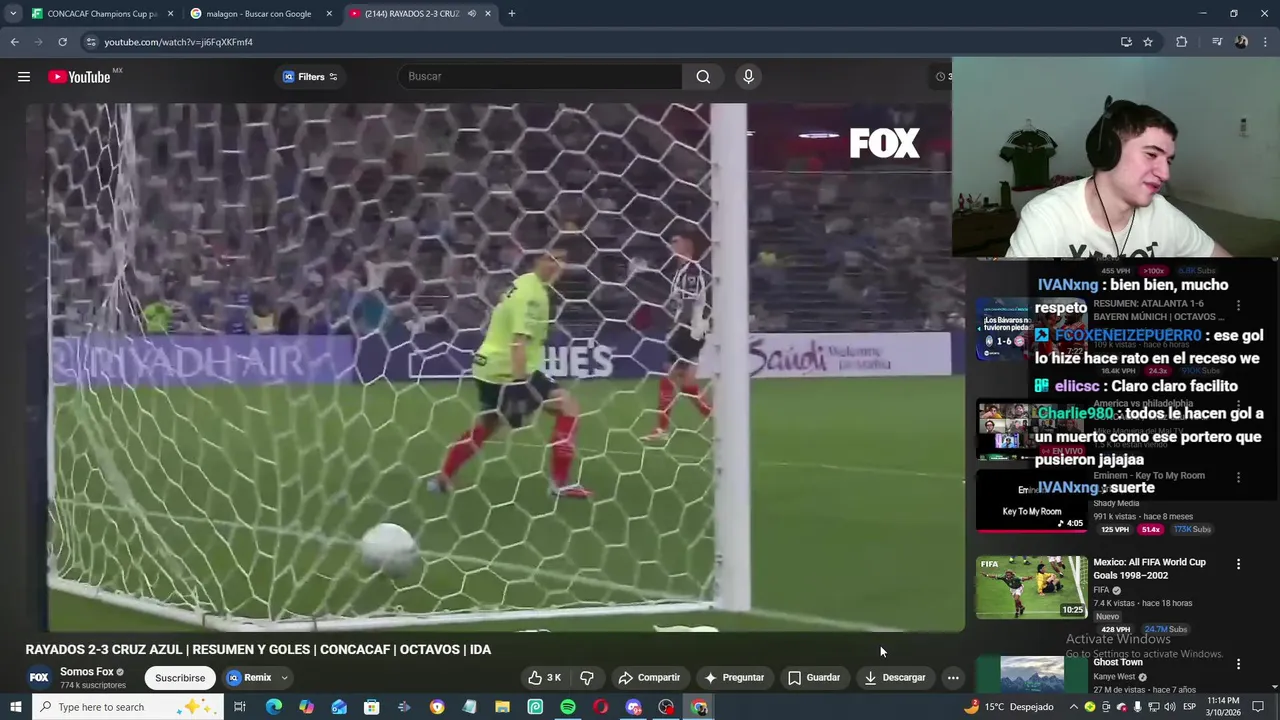Open the YouTube hamburger guide menu
The height and width of the screenshot is (720, 1280).
pyautogui.click(x=24, y=77)
